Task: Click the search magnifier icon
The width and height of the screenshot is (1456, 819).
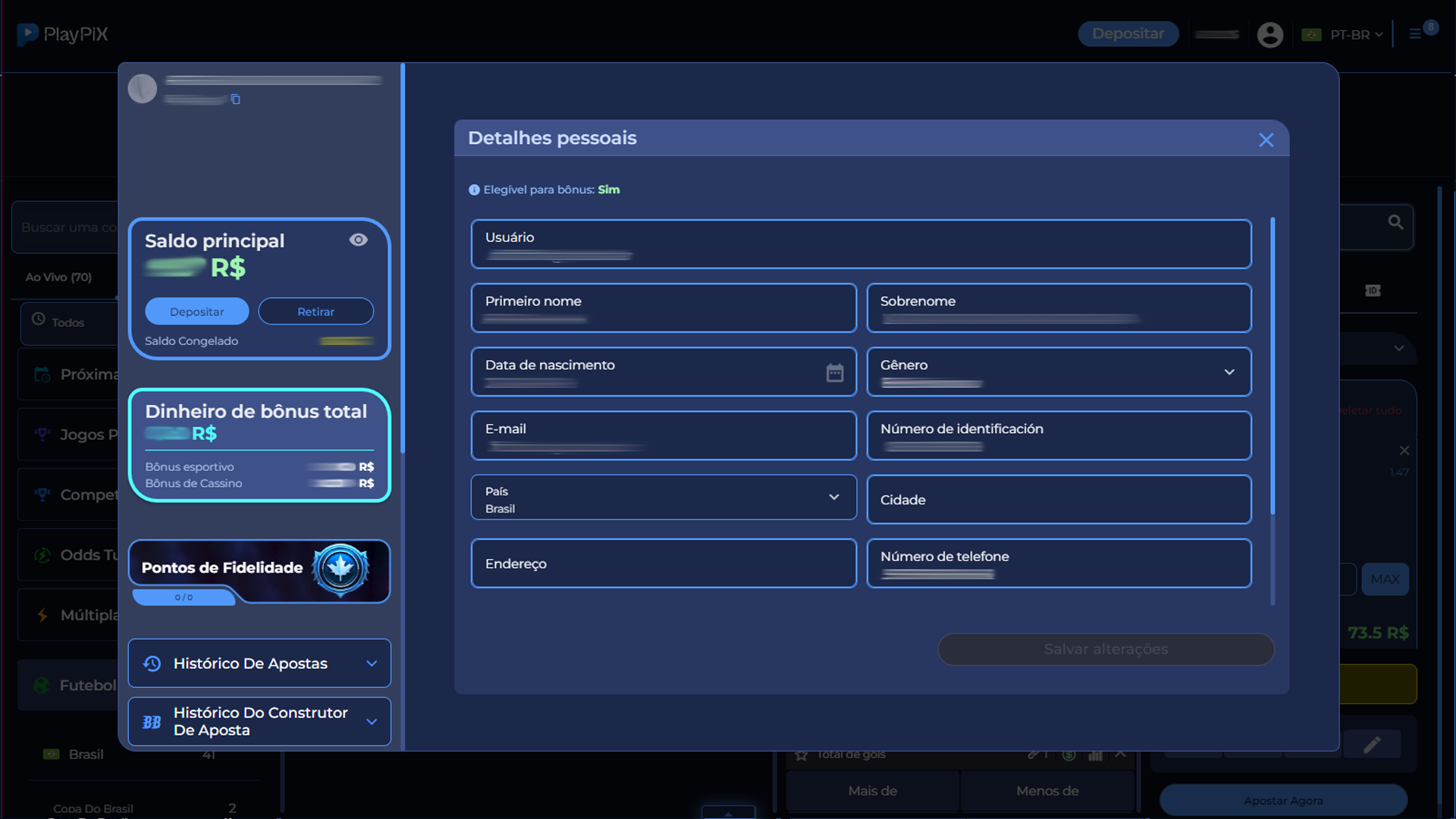Action: [1395, 222]
